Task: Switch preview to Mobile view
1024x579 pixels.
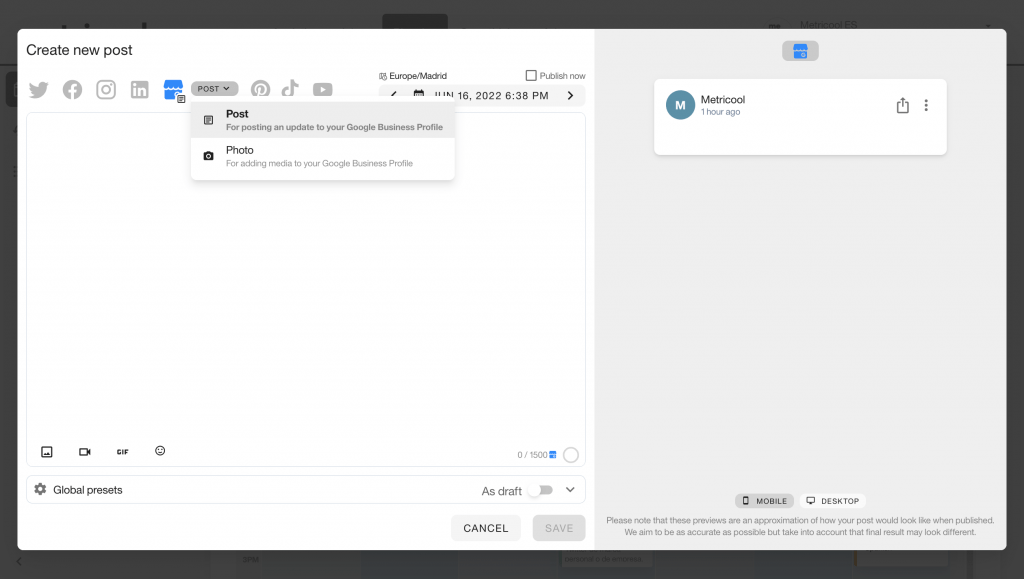Action: pos(765,501)
